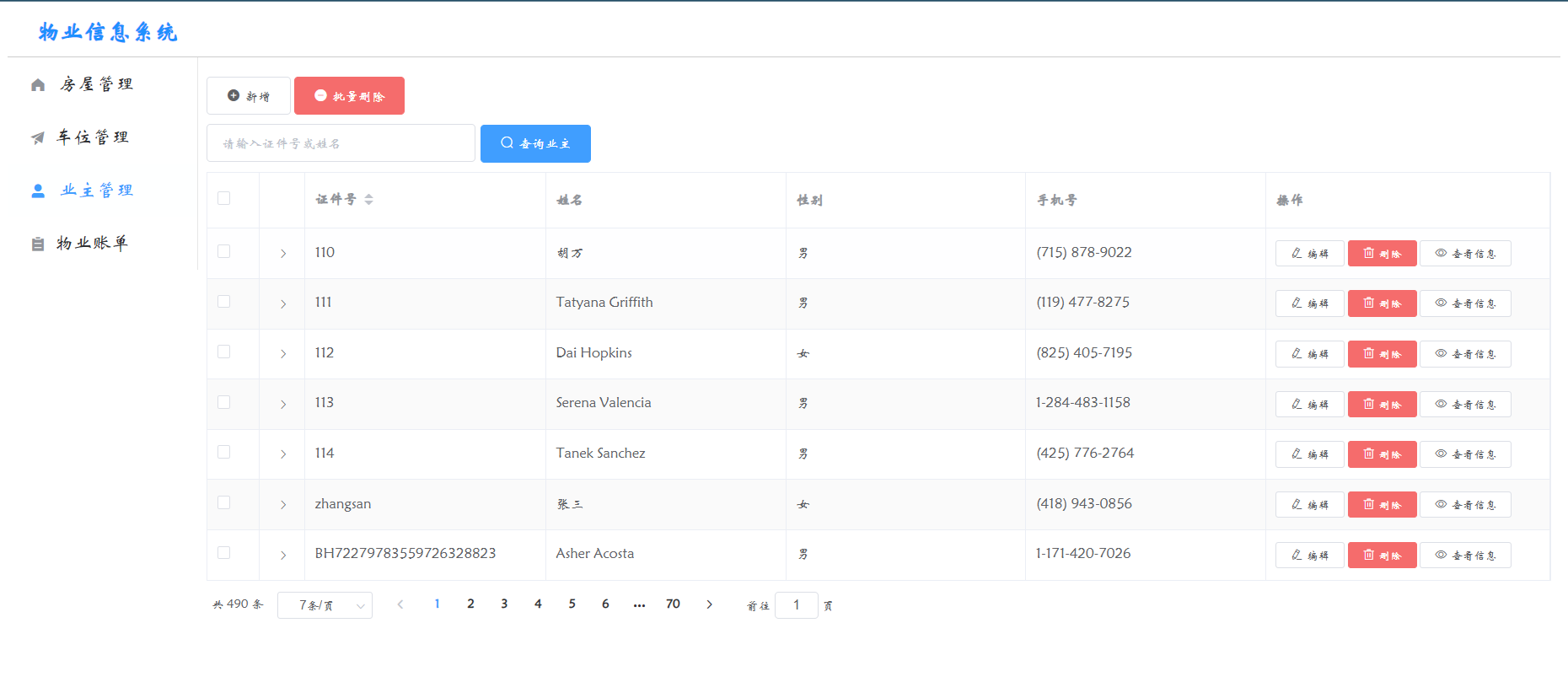The image size is (1568, 698).
Task: Expand the Tatyana Griffith row
Action: click(x=283, y=303)
